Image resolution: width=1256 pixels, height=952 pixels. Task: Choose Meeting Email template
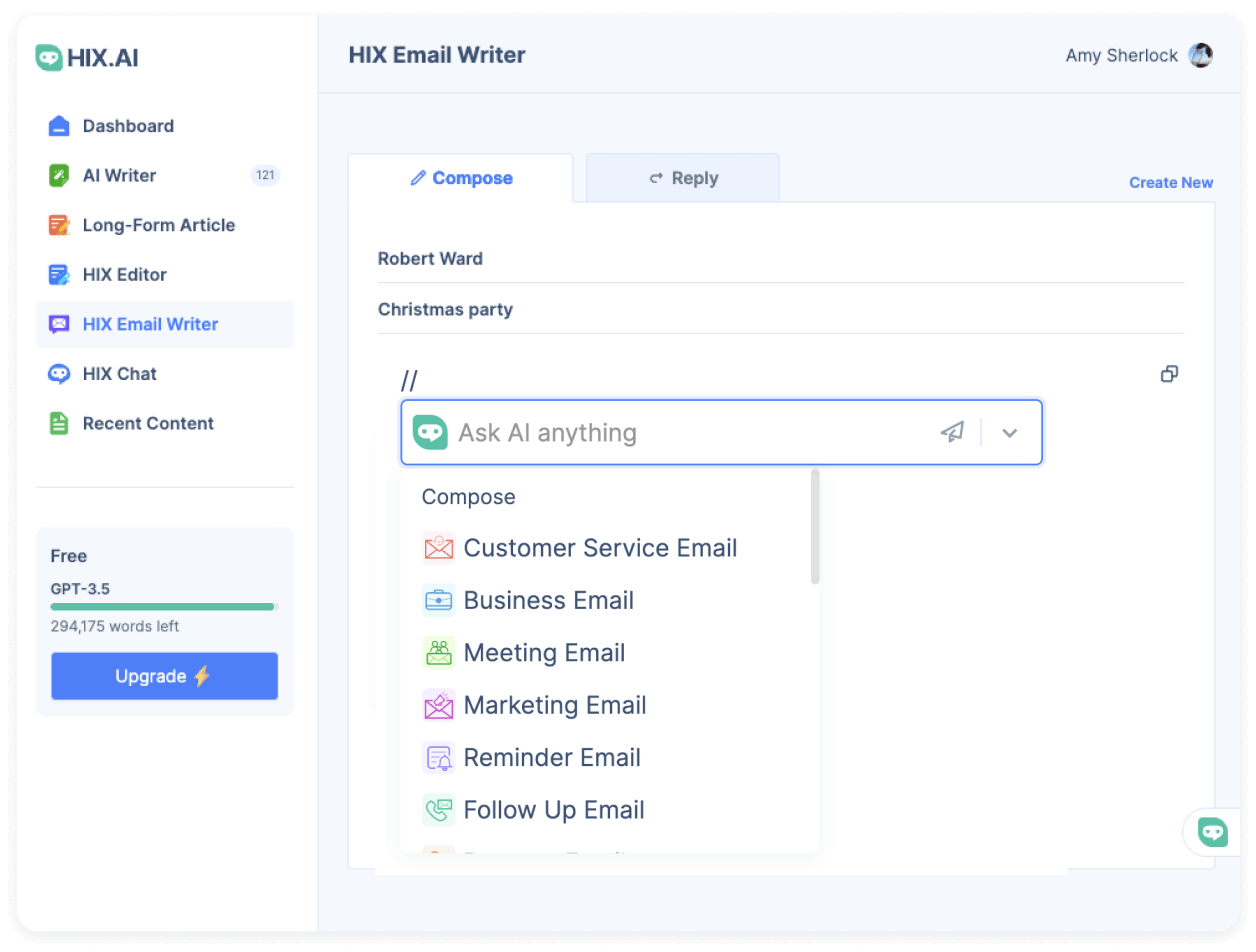point(608,653)
